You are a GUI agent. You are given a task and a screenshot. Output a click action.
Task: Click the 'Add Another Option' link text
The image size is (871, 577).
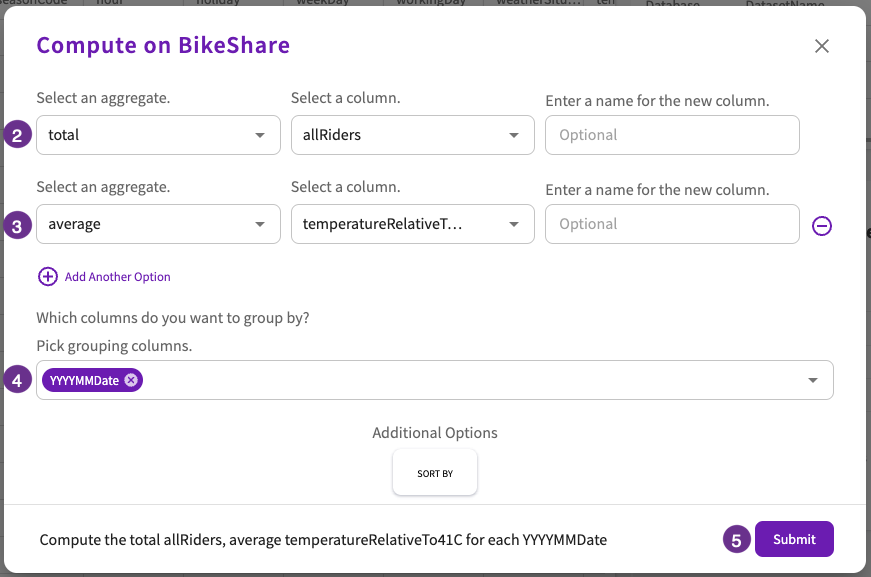tap(118, 277)
